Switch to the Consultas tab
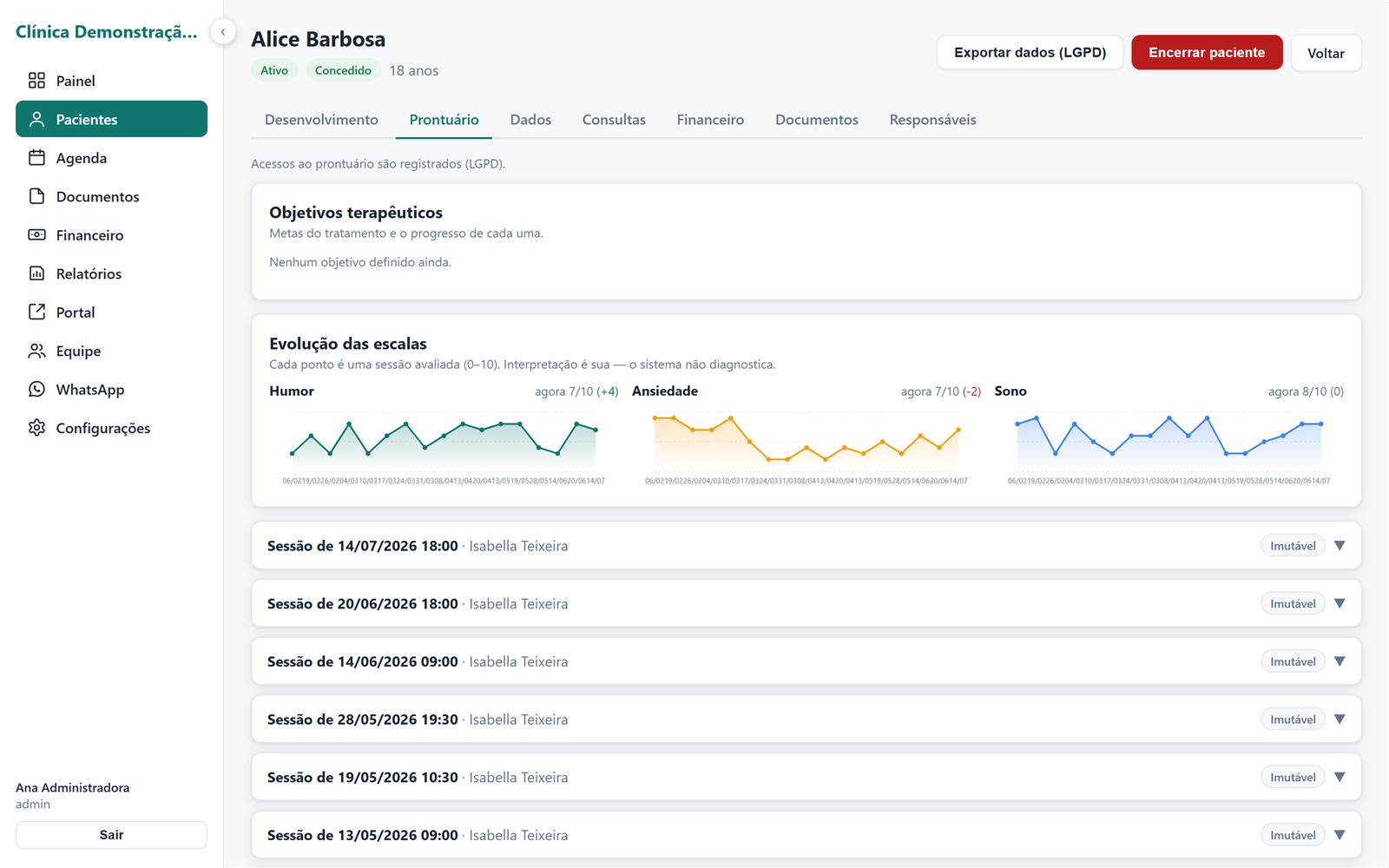Viewport: 1389px width, 868px height. pos(614,120)
